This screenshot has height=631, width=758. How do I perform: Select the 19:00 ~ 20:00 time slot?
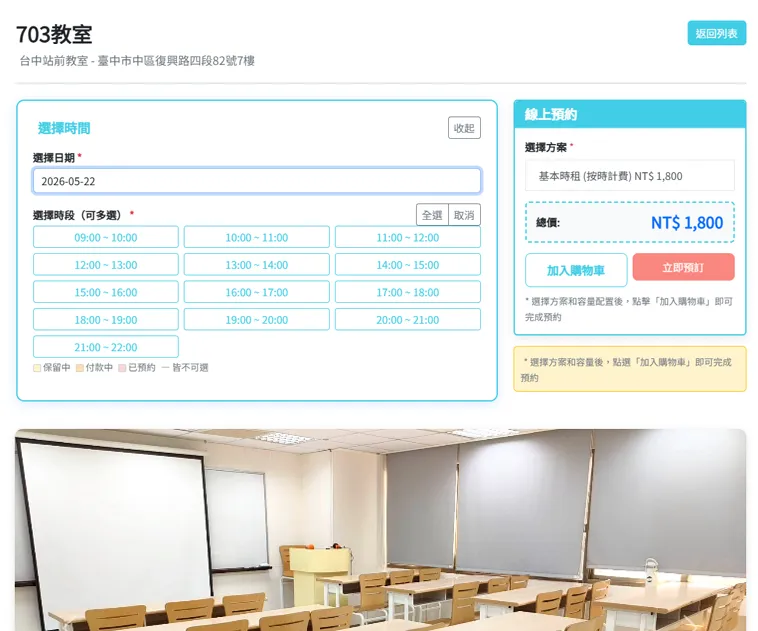click(257, 320)
